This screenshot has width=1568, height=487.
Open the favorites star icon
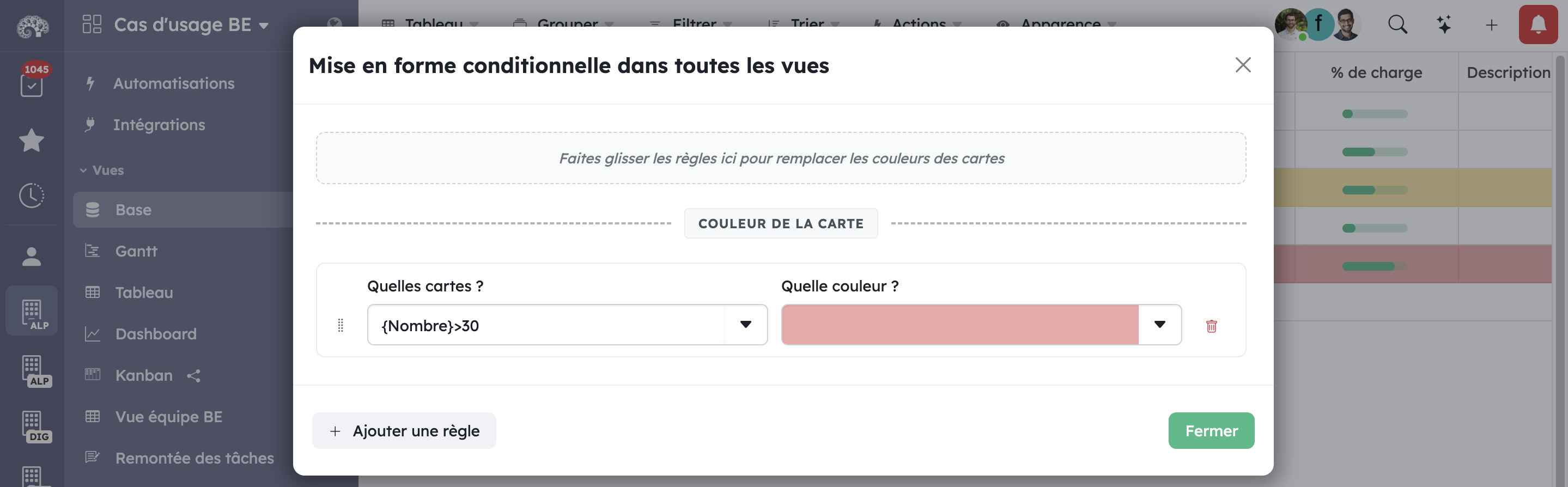pos(31,141)
